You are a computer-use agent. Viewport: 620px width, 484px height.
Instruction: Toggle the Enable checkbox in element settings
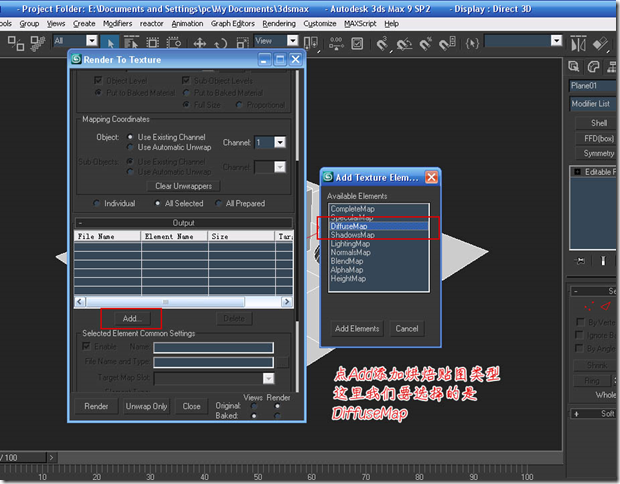(x=86, y=346)
